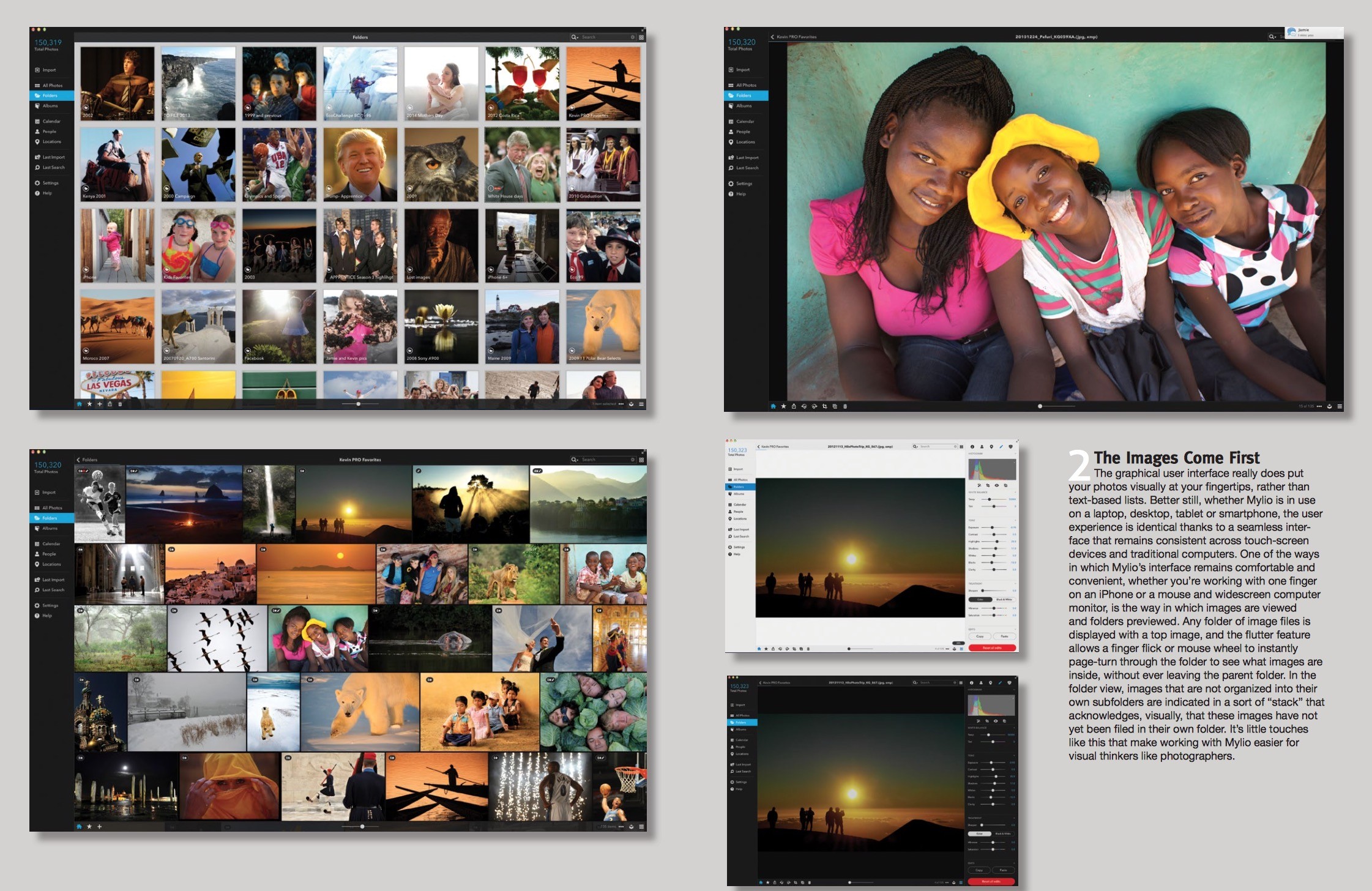Adjust the Exposure slider in the light sunset editor

(994, 528)
